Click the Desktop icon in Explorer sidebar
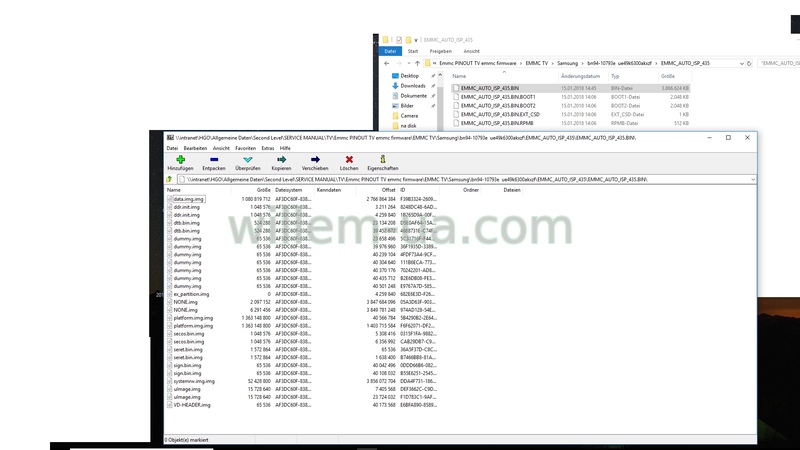The width and height of the screenshot is (800, 450). (395, 76)
